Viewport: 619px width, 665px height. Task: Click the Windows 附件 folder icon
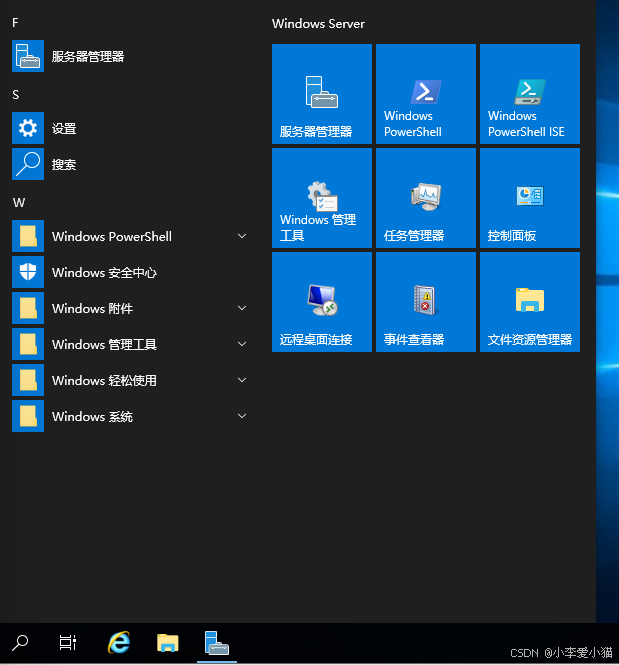click(28, 308)
